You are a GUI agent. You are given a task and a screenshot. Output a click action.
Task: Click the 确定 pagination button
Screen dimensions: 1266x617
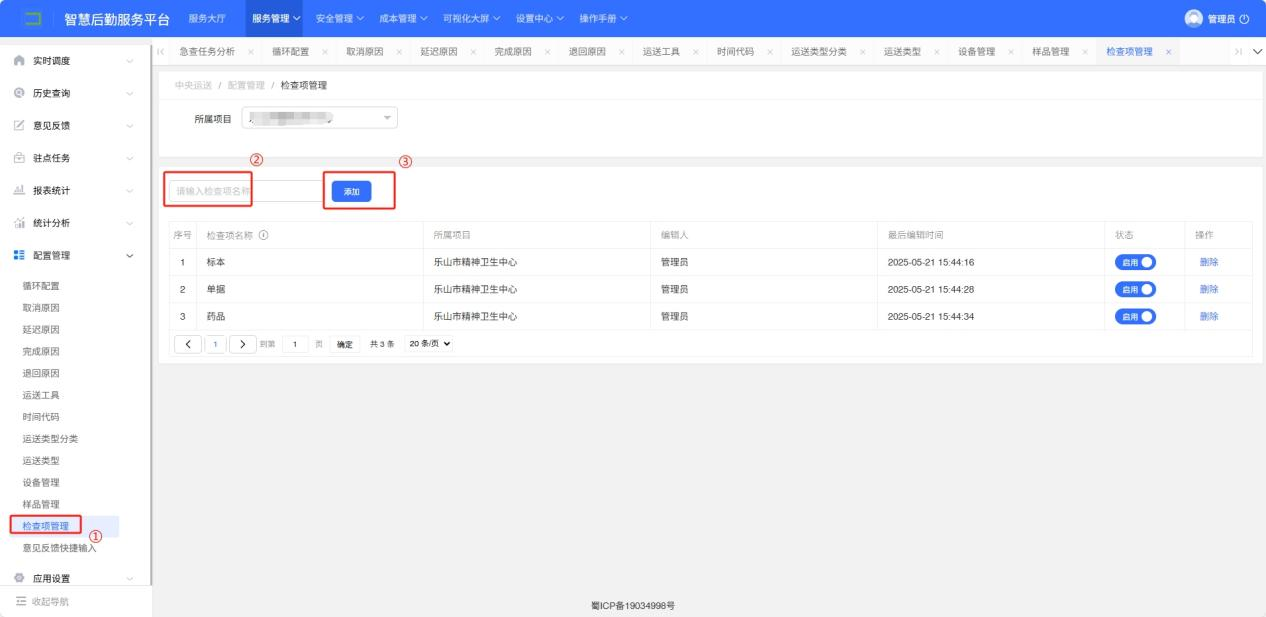345,344
